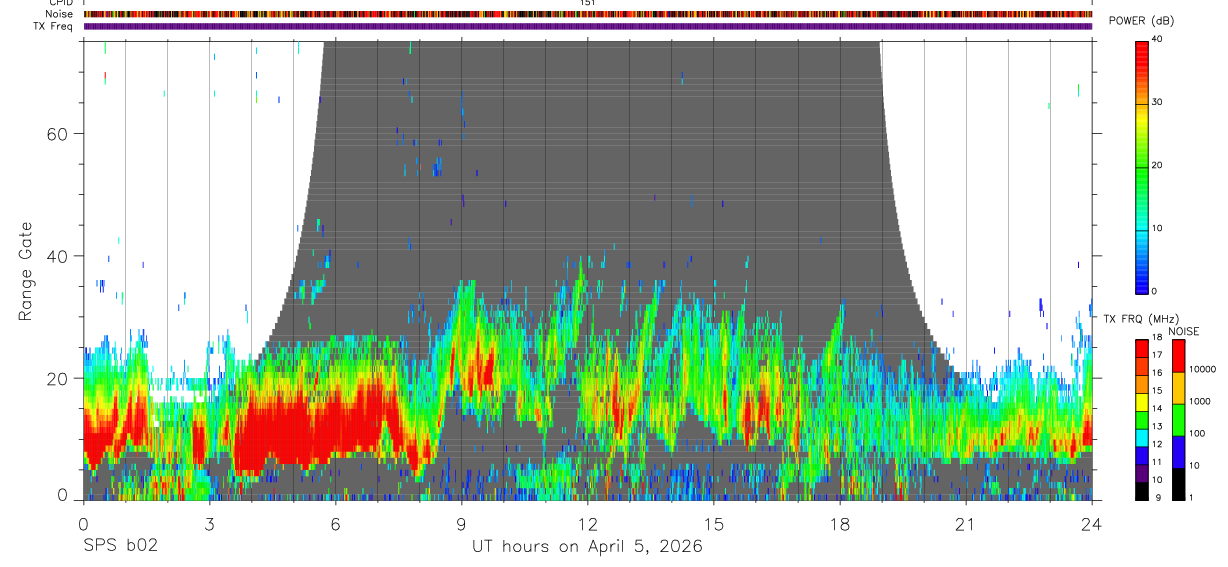Click the "20" range gate tick label

tap(58, 378)
